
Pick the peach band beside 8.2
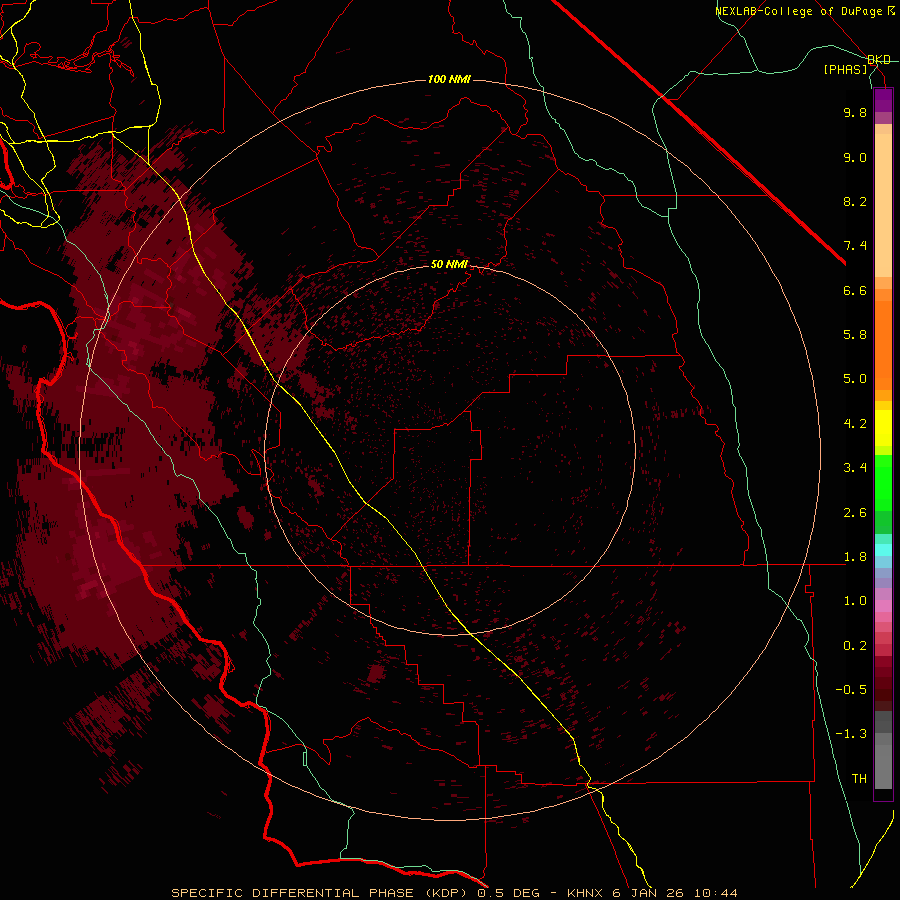point(883,205)
